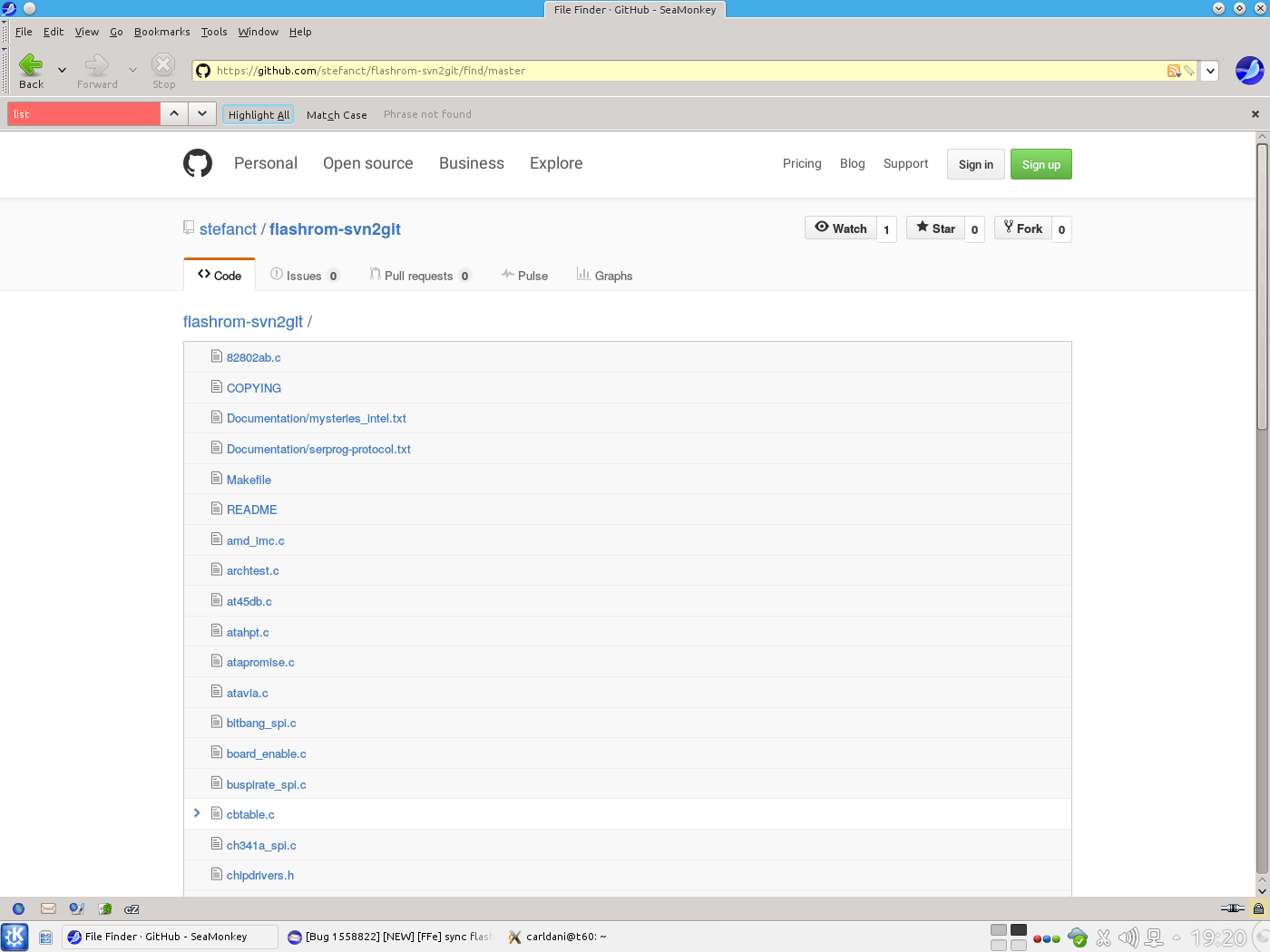Click the show desktop panel icon
Image resolution: width=1270 pixels, height=952 pixels.
[45, 937]
